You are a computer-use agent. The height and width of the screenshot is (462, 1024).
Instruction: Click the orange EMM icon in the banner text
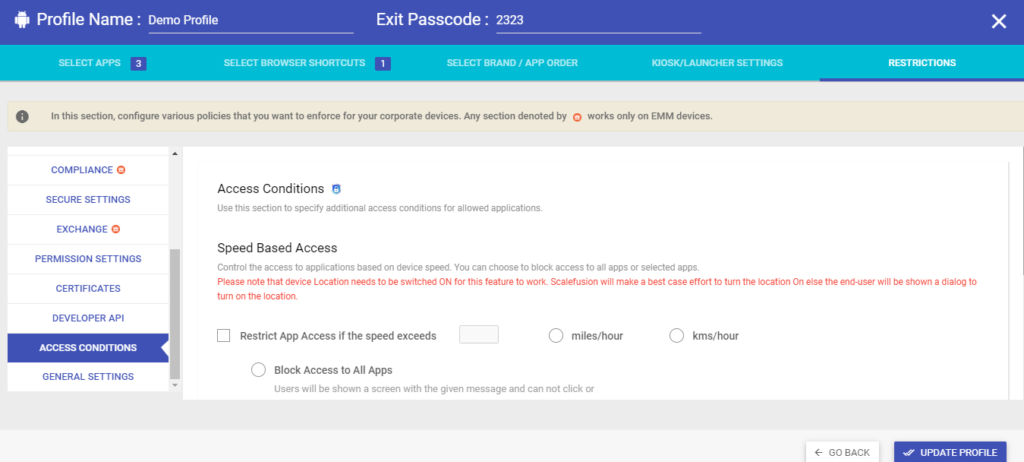click(x=577, y=117)
